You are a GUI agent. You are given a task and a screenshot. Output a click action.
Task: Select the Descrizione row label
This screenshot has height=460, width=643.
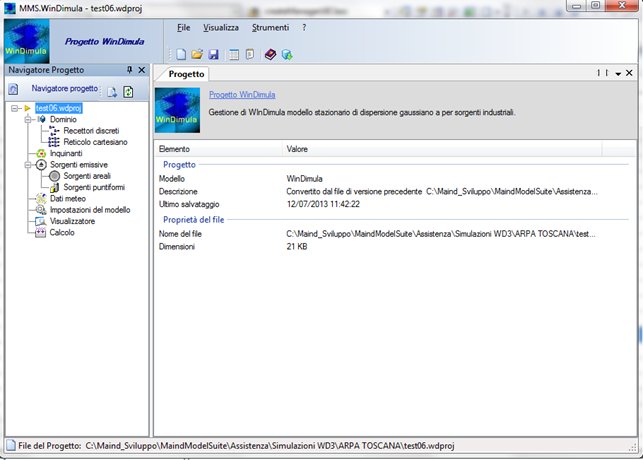tap(178, 191)
